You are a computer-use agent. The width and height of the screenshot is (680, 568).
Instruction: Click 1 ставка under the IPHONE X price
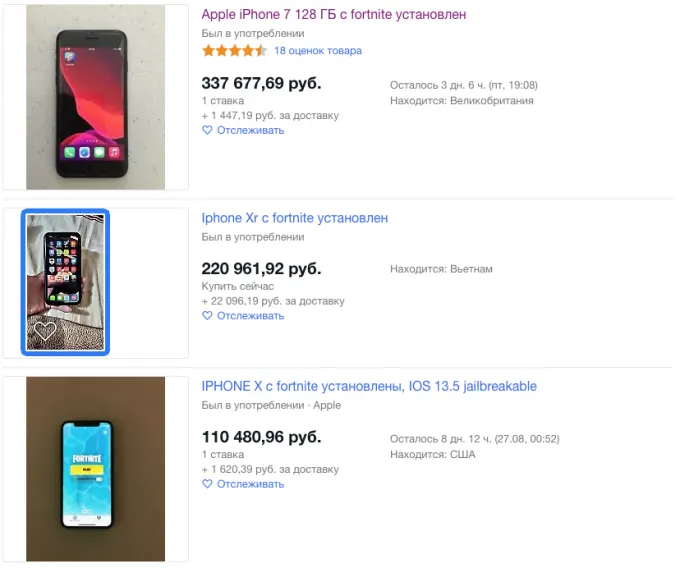pyautogui.click(x=222, y=454)
